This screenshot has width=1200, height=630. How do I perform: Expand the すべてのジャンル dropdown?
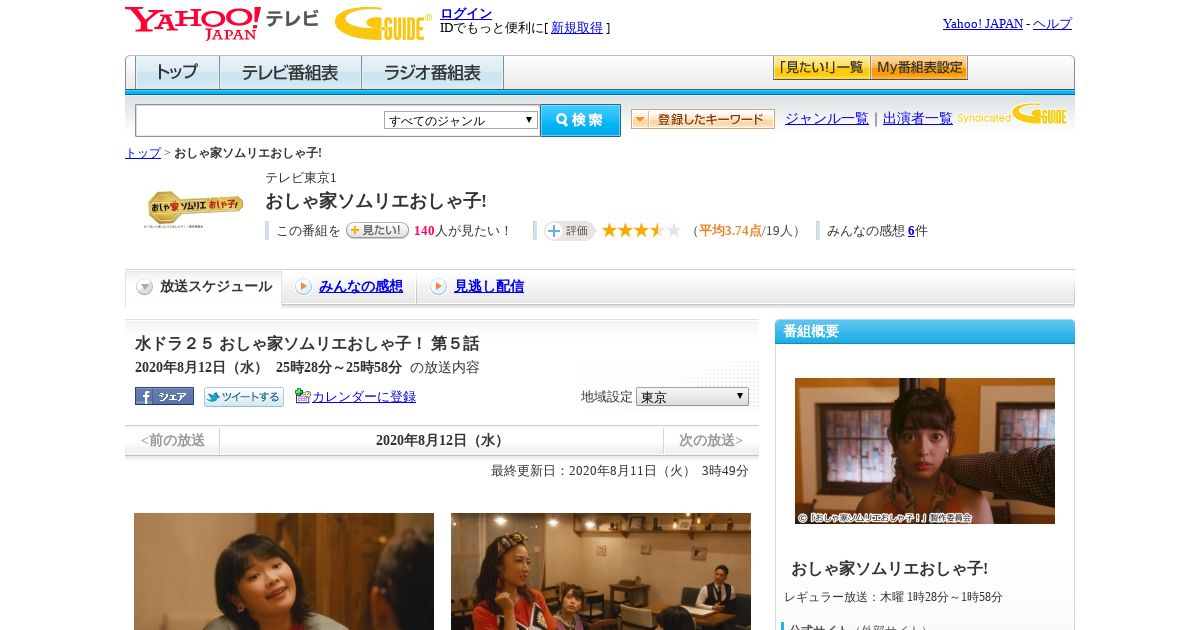click(x=461, y=120)
